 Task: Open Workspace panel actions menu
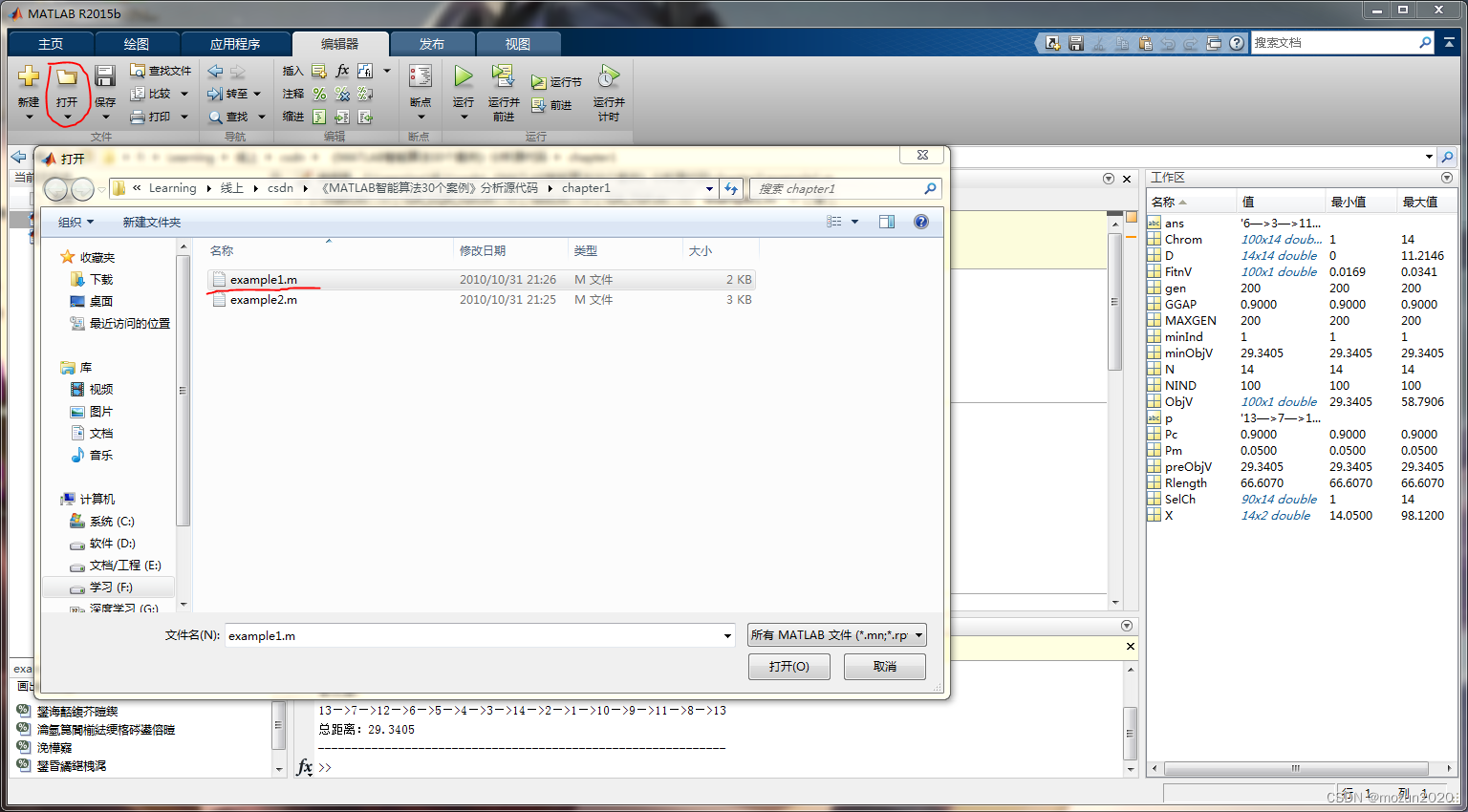coord(1446,178)
